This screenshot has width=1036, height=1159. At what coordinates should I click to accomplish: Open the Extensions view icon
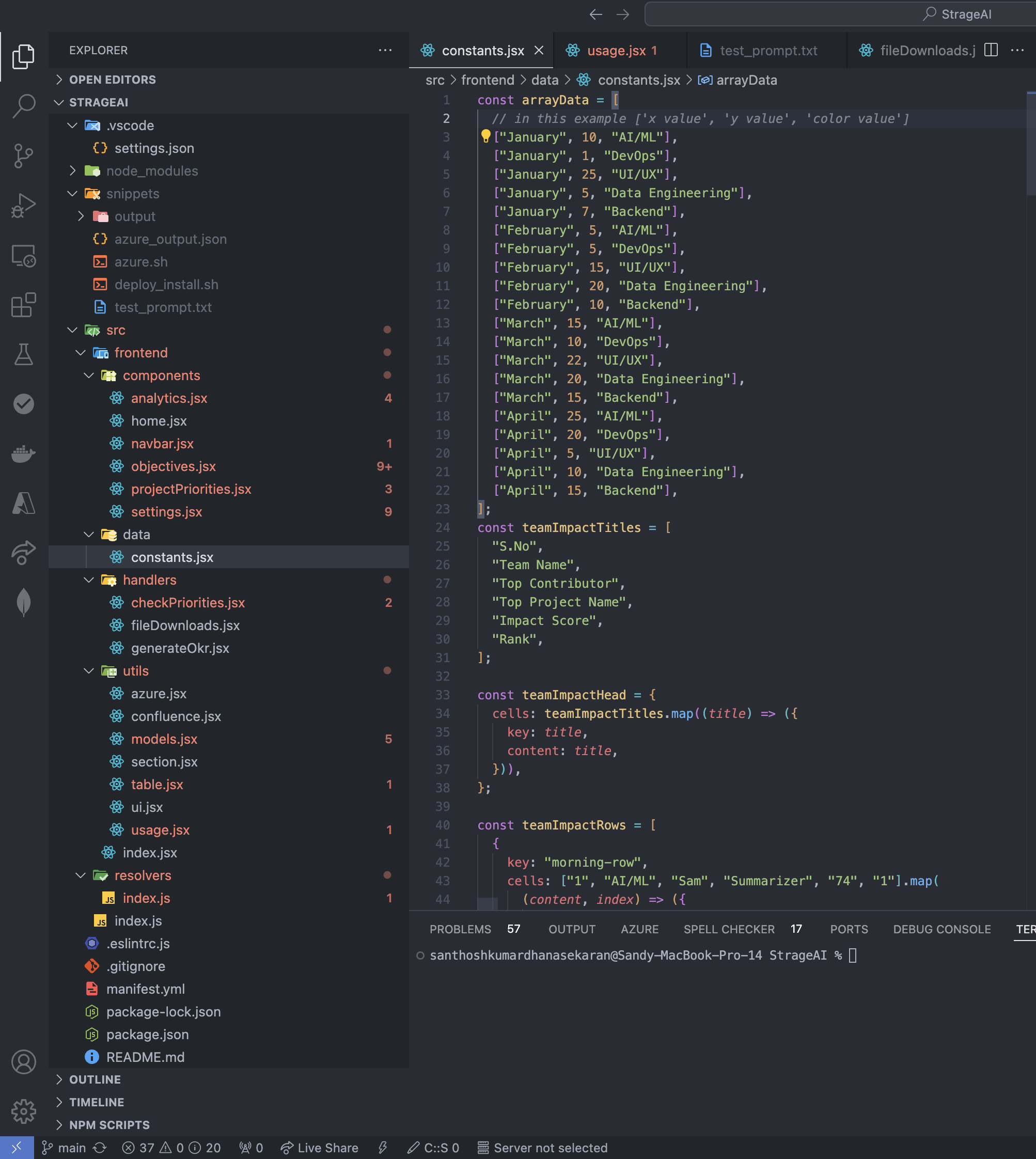[x=23, y=305]
